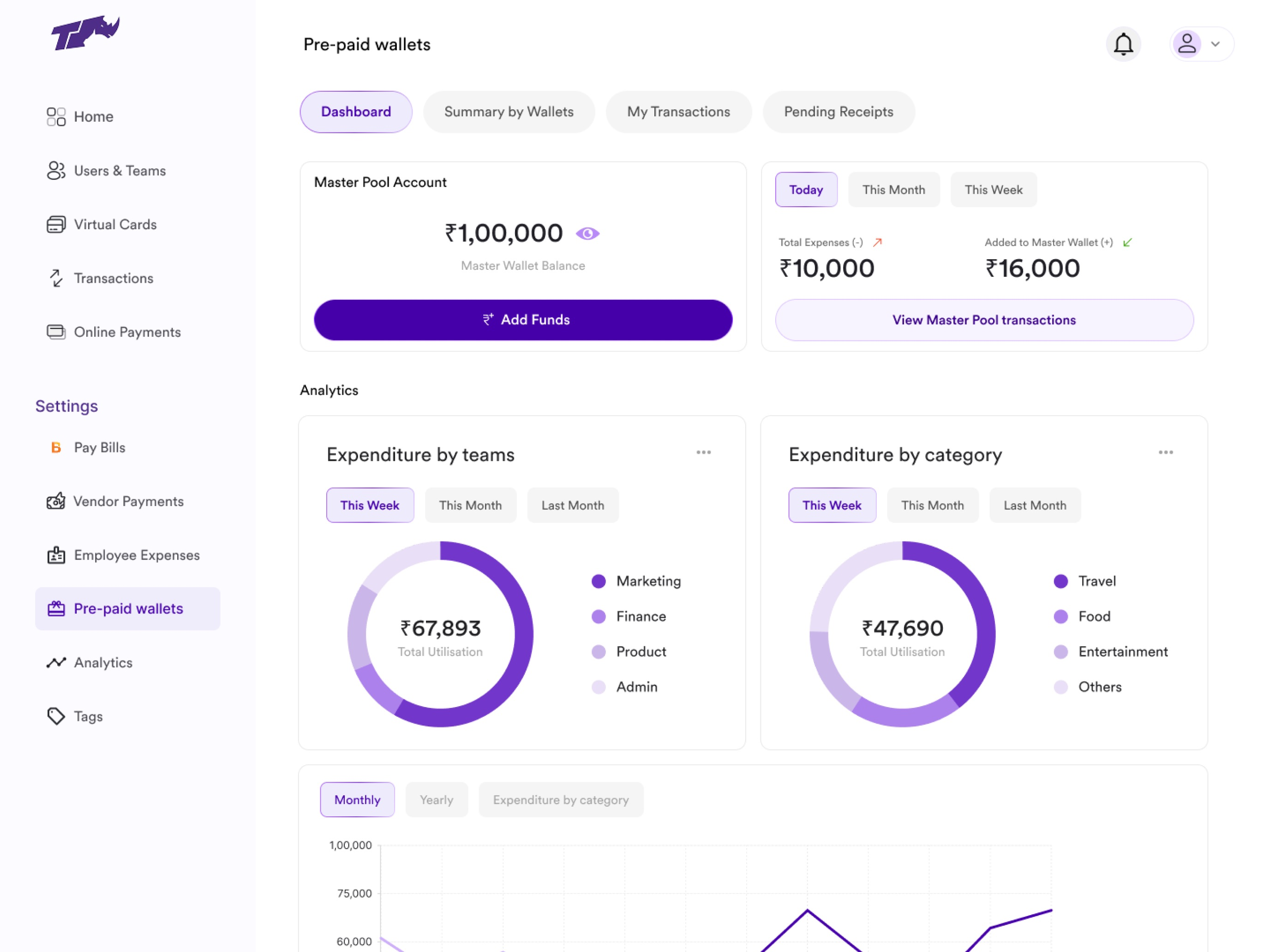Select Last Month for Expenditure by category
Image resolution: width=1270 pixels, height=952 pixels.
(x=1035, y=505)
